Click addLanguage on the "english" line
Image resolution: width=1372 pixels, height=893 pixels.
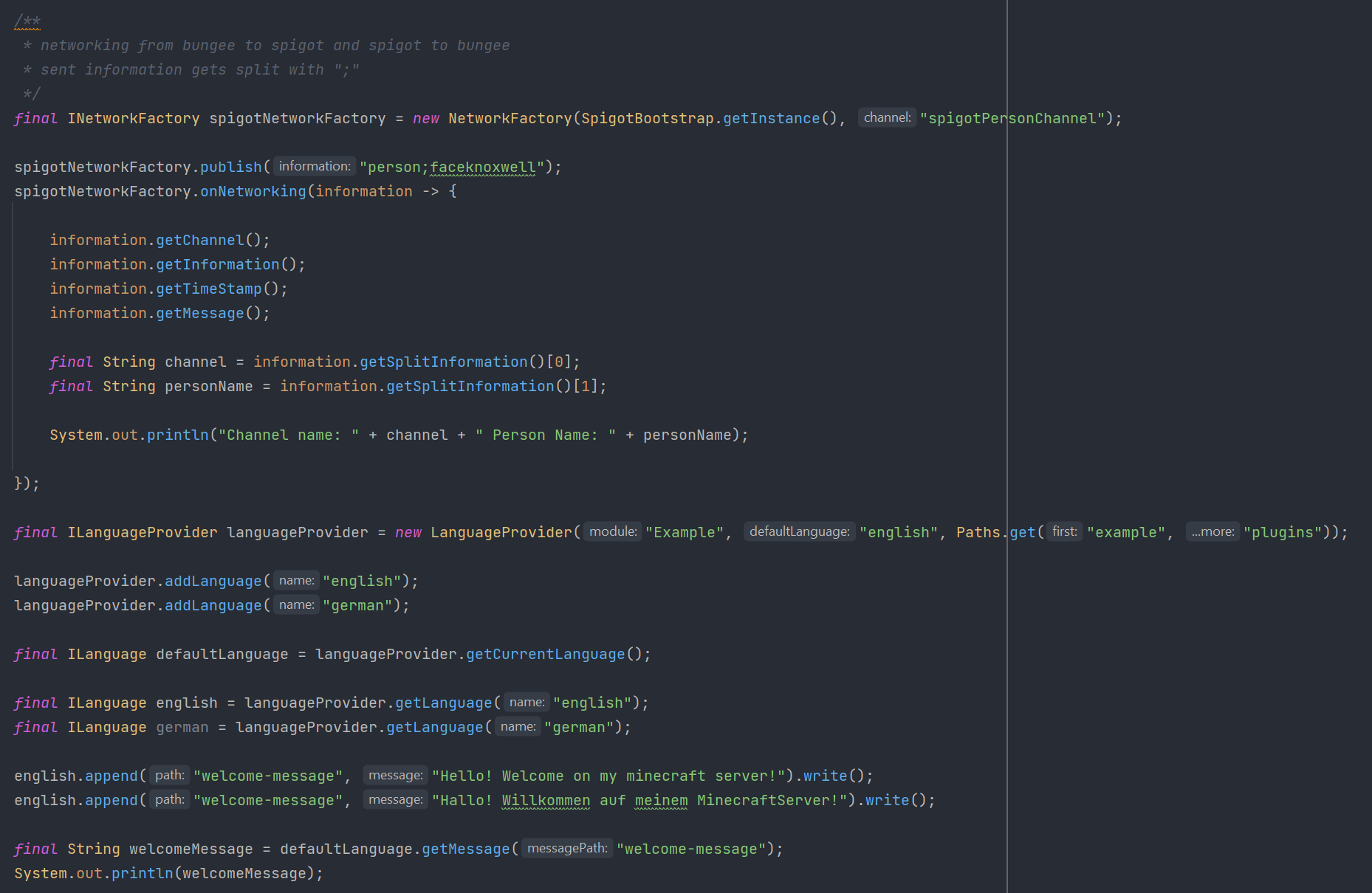[213, 581]
